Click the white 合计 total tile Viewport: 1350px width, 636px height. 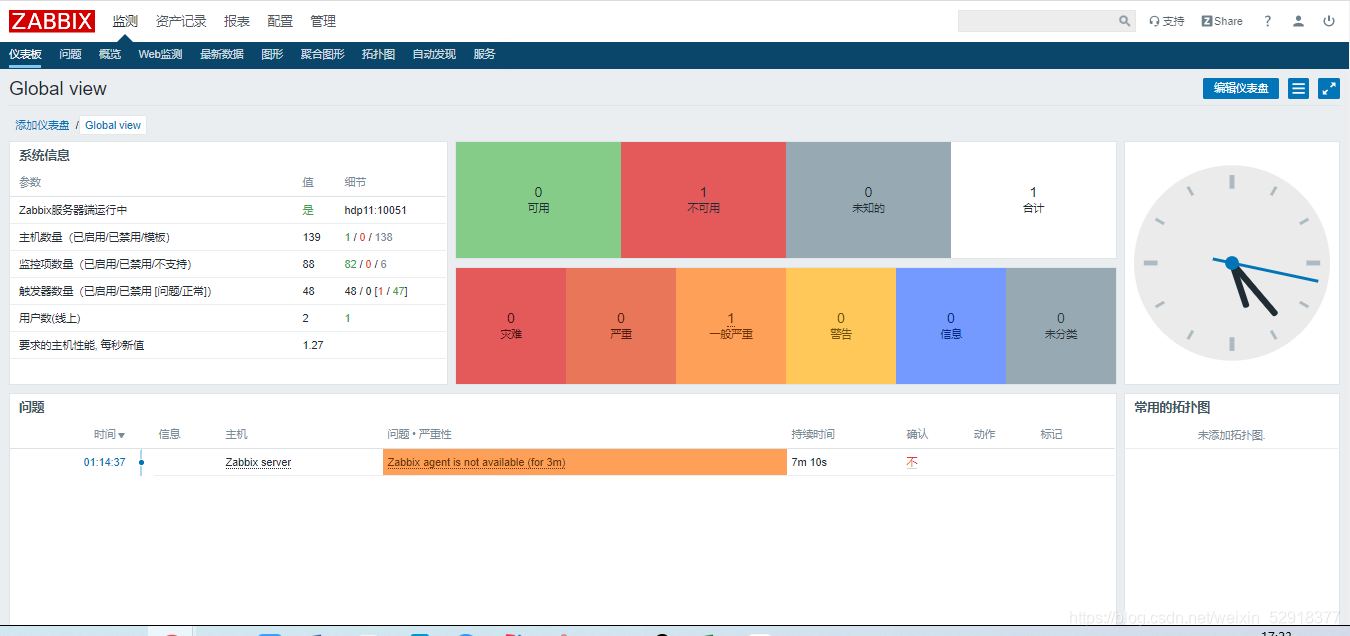[1033, 200]
